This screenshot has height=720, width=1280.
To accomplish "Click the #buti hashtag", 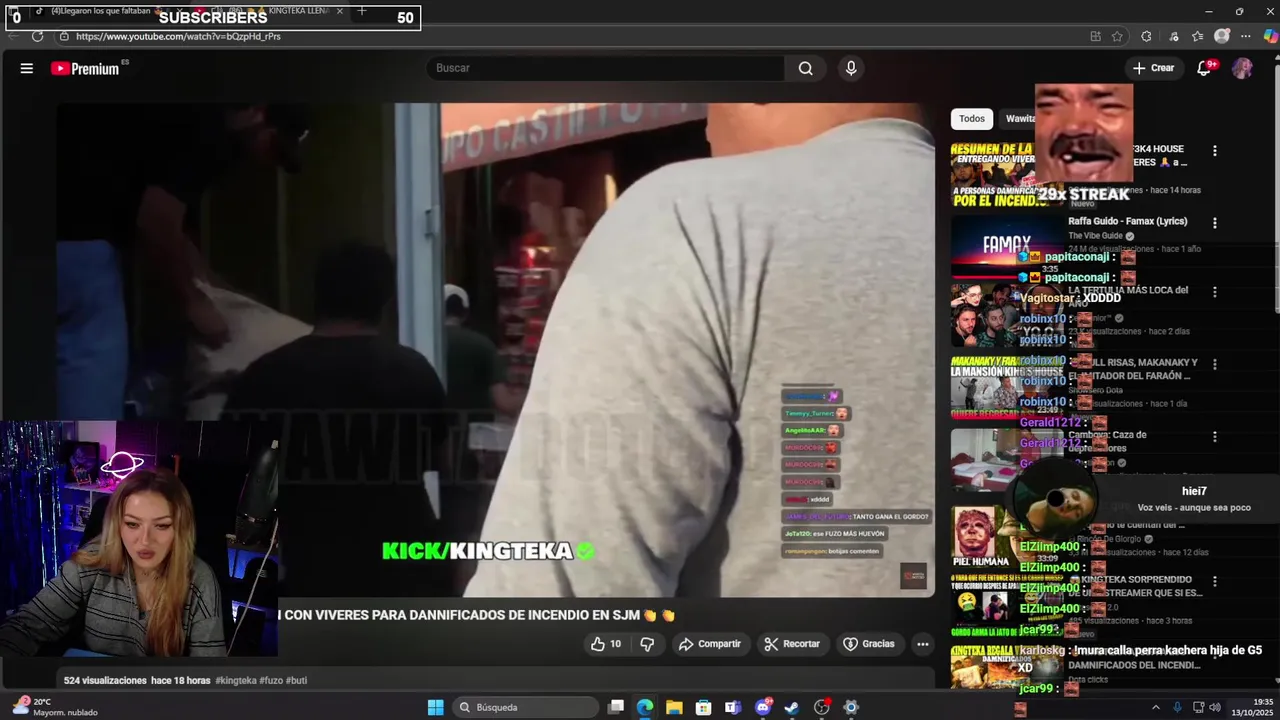I will 296,680.
